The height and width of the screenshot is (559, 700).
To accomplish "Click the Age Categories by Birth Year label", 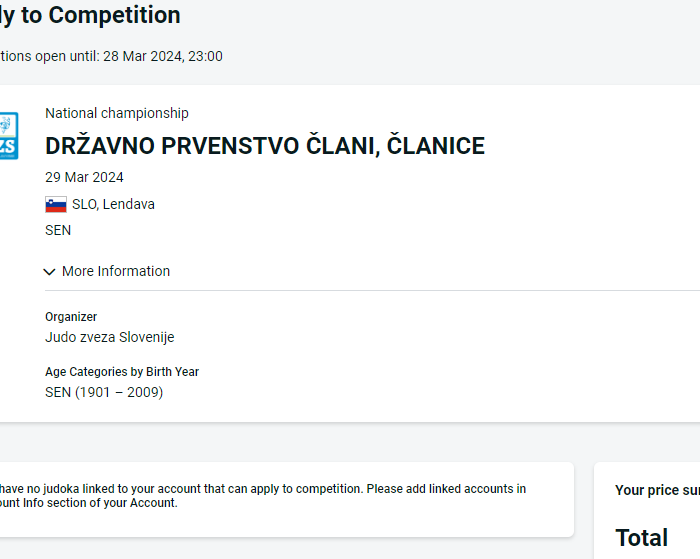I will click(x=122, y=372).
